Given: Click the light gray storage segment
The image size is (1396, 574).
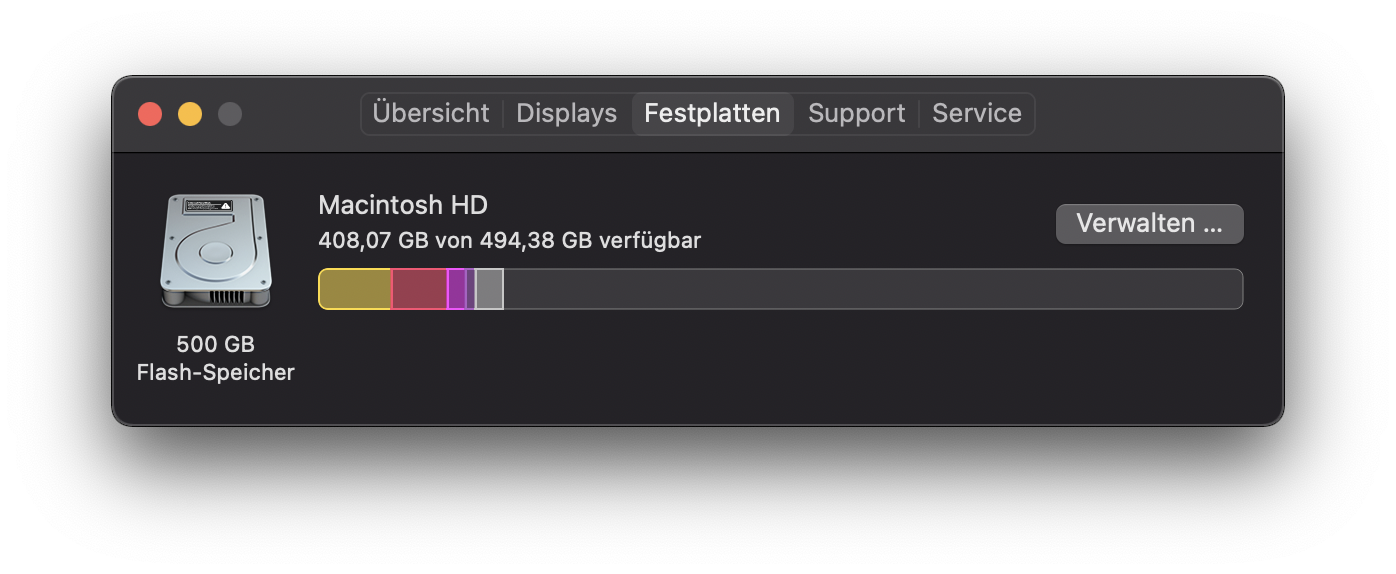Looking at the screenshot, I should click(489, 289).
